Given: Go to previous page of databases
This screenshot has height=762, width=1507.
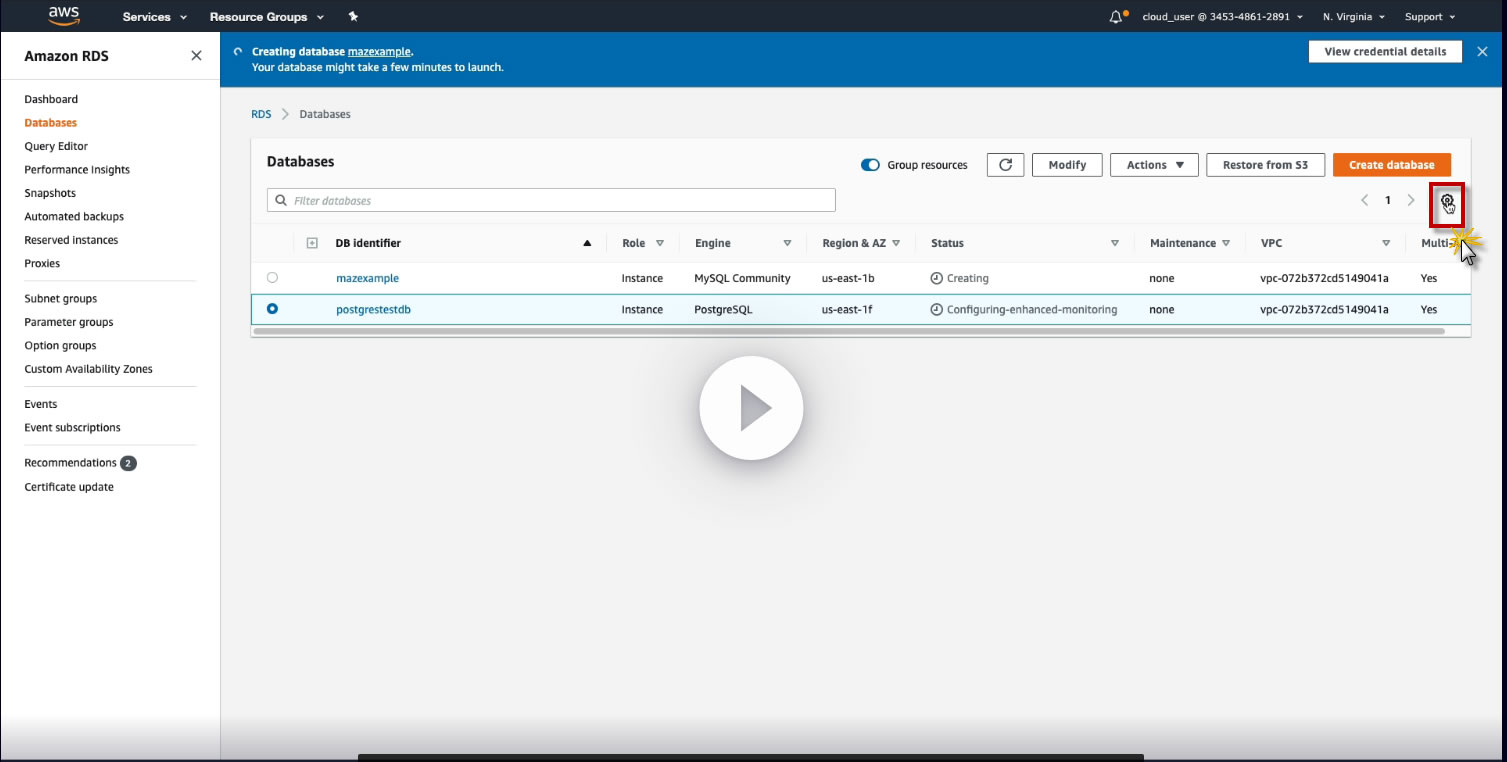Looking at the screenshot, I should click(x=1365, y=200).
